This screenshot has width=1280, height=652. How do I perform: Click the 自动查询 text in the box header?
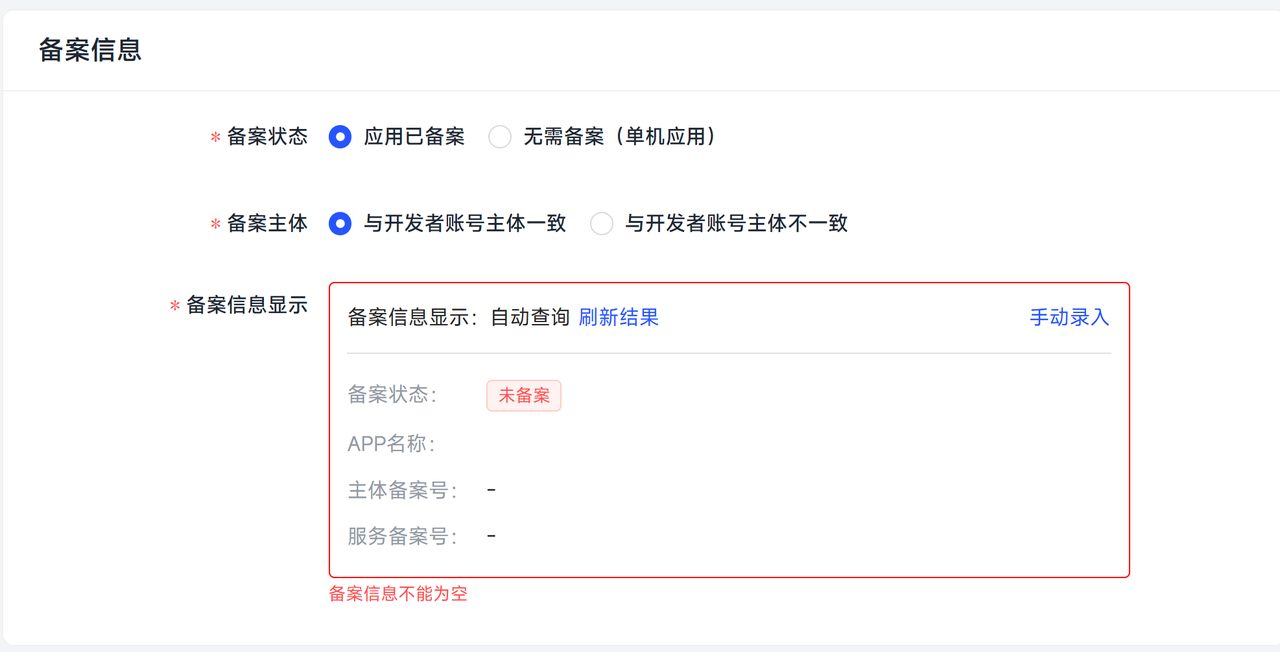(x=529, y=318)
